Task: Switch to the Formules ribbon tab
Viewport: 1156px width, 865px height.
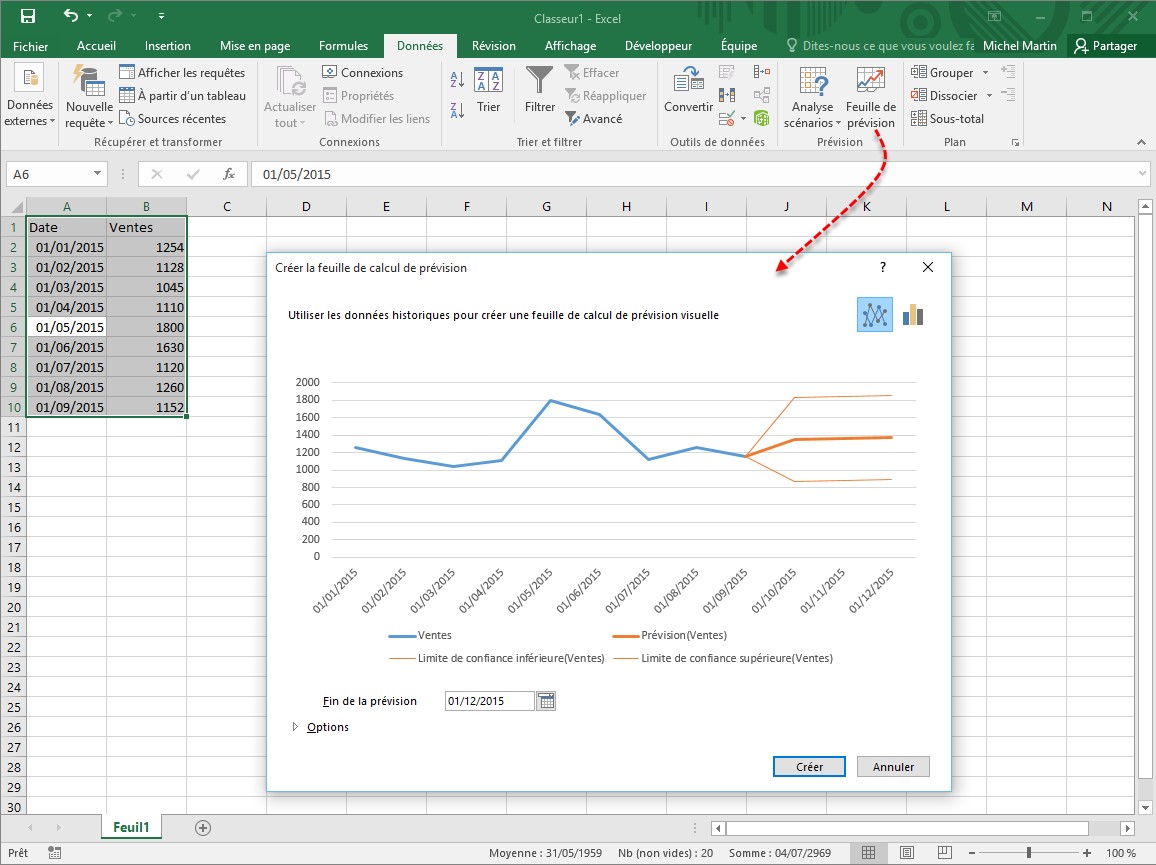Action: click(x=343, y=46)
